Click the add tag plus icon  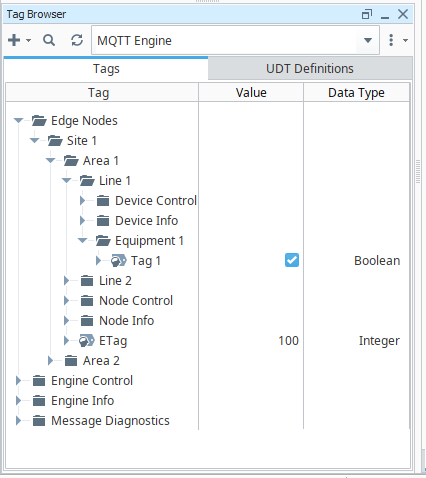point(14,40)
